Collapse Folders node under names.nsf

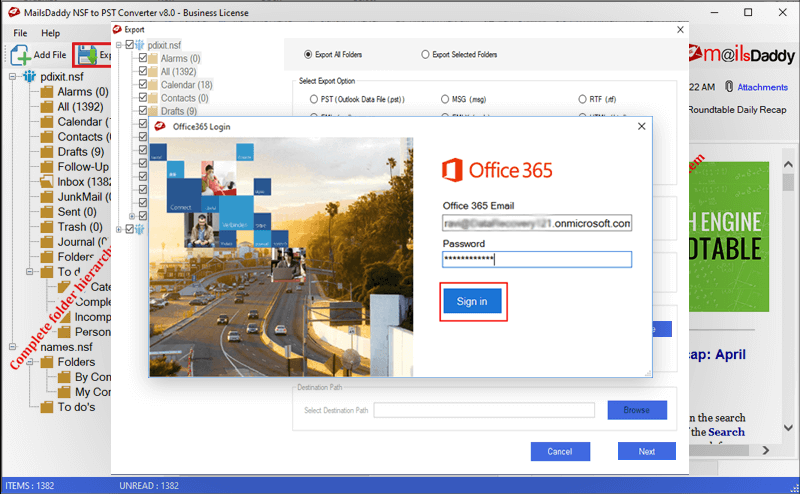(x=30, y=362)
